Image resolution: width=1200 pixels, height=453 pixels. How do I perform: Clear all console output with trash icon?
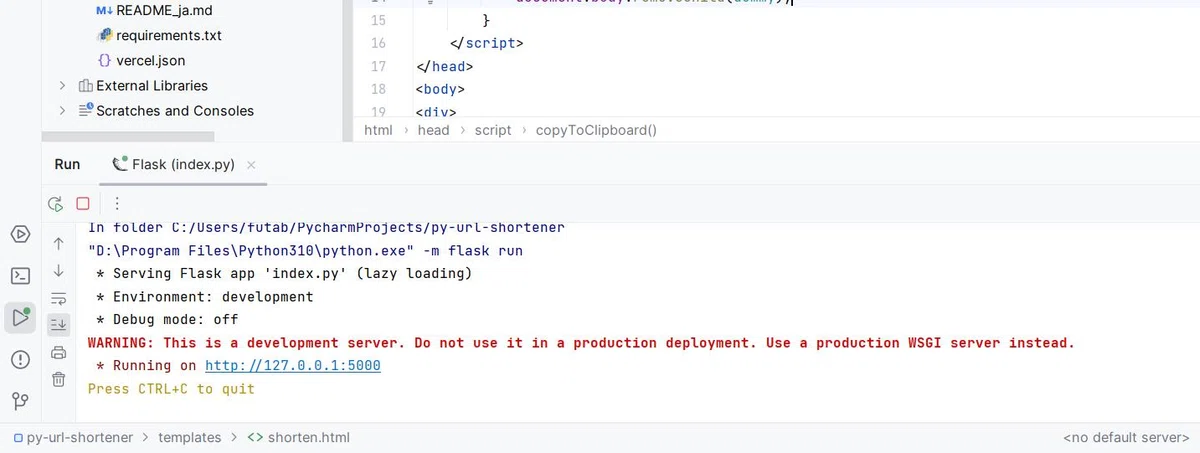tap(58, 378)
